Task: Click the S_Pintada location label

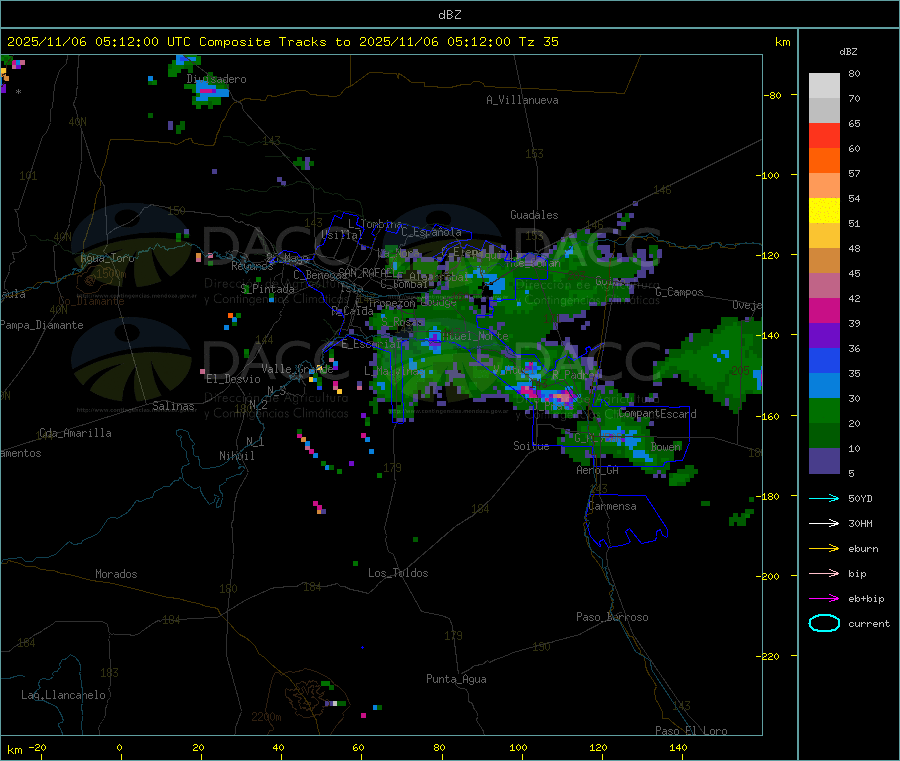Action: [267, 289]
